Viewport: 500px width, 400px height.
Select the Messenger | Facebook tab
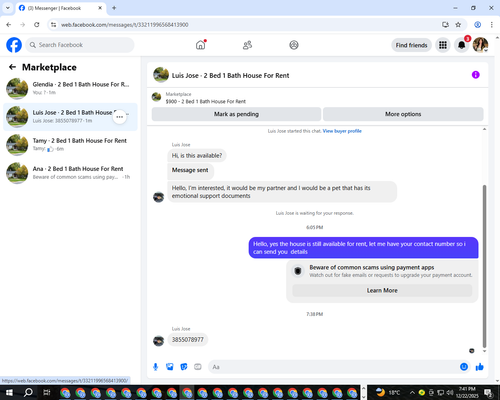click(x=61, y=8)
